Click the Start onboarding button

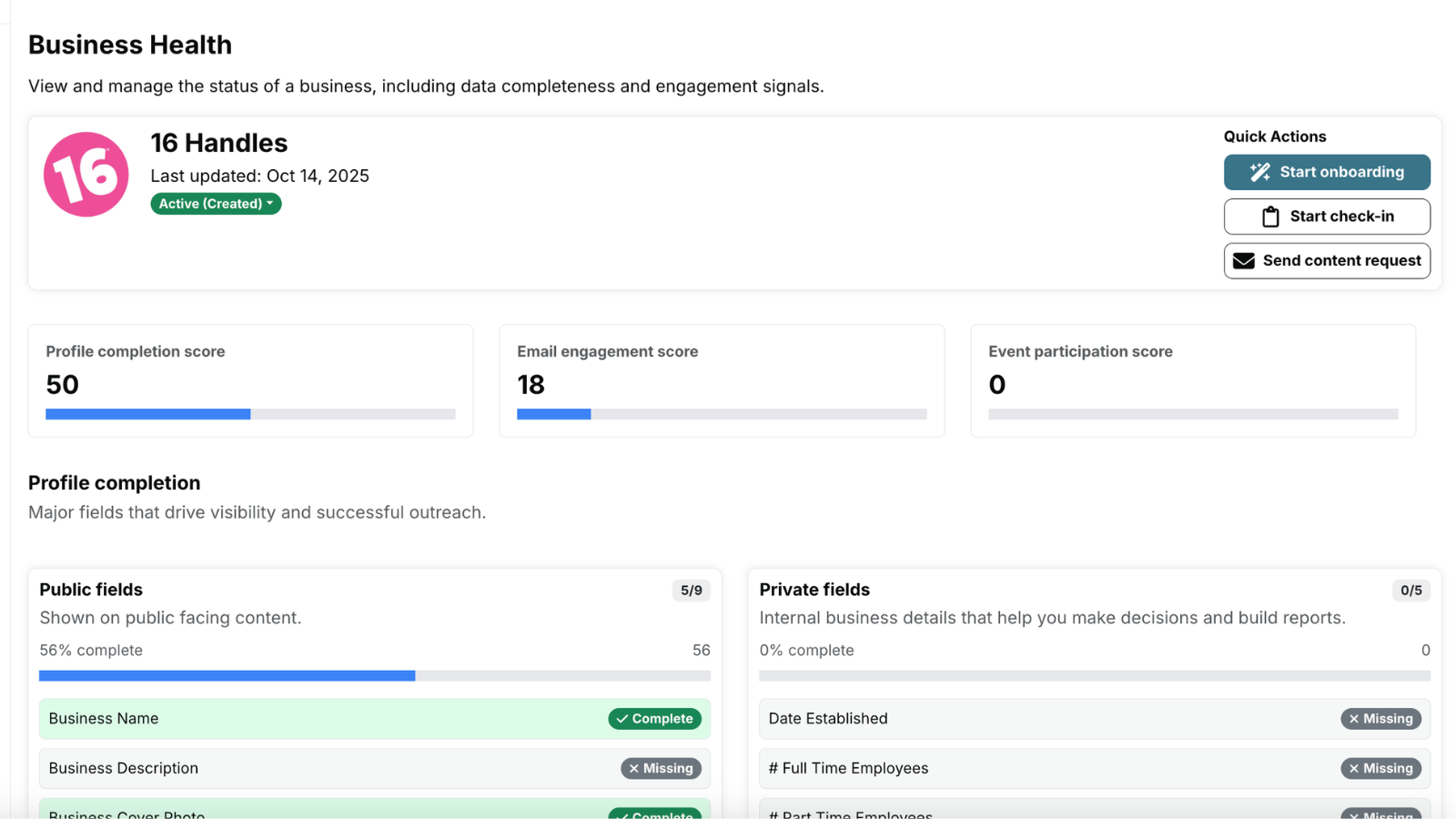click(1326, 172)
